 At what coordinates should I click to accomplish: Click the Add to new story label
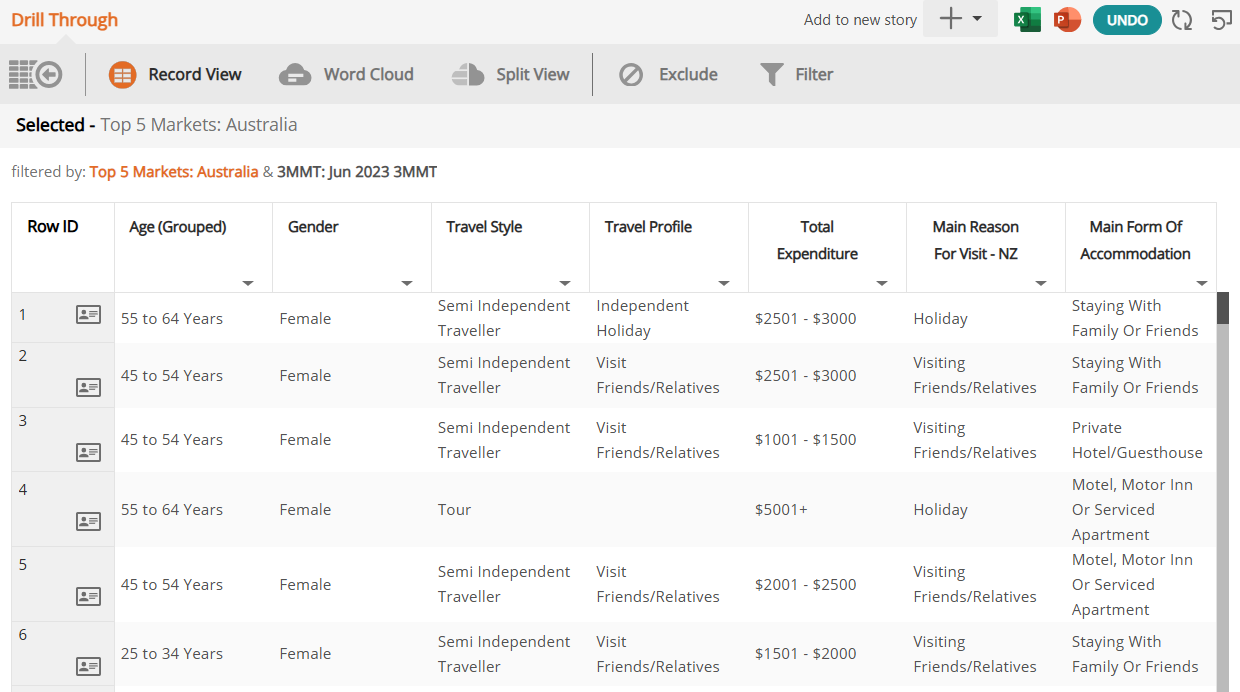point(860,20)
